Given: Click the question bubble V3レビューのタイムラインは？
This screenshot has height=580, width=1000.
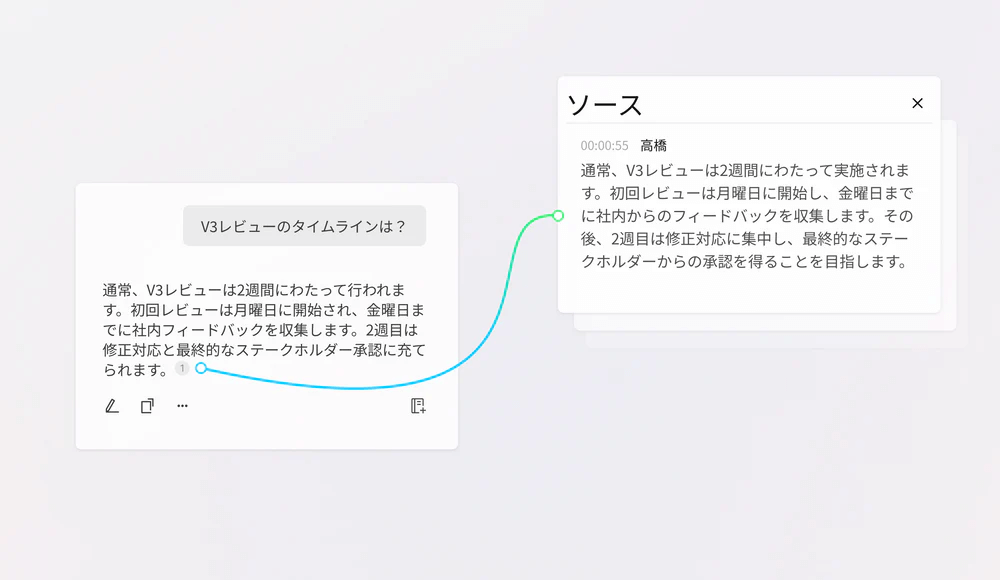Looking at the screenshot, I should coord(304,226).
